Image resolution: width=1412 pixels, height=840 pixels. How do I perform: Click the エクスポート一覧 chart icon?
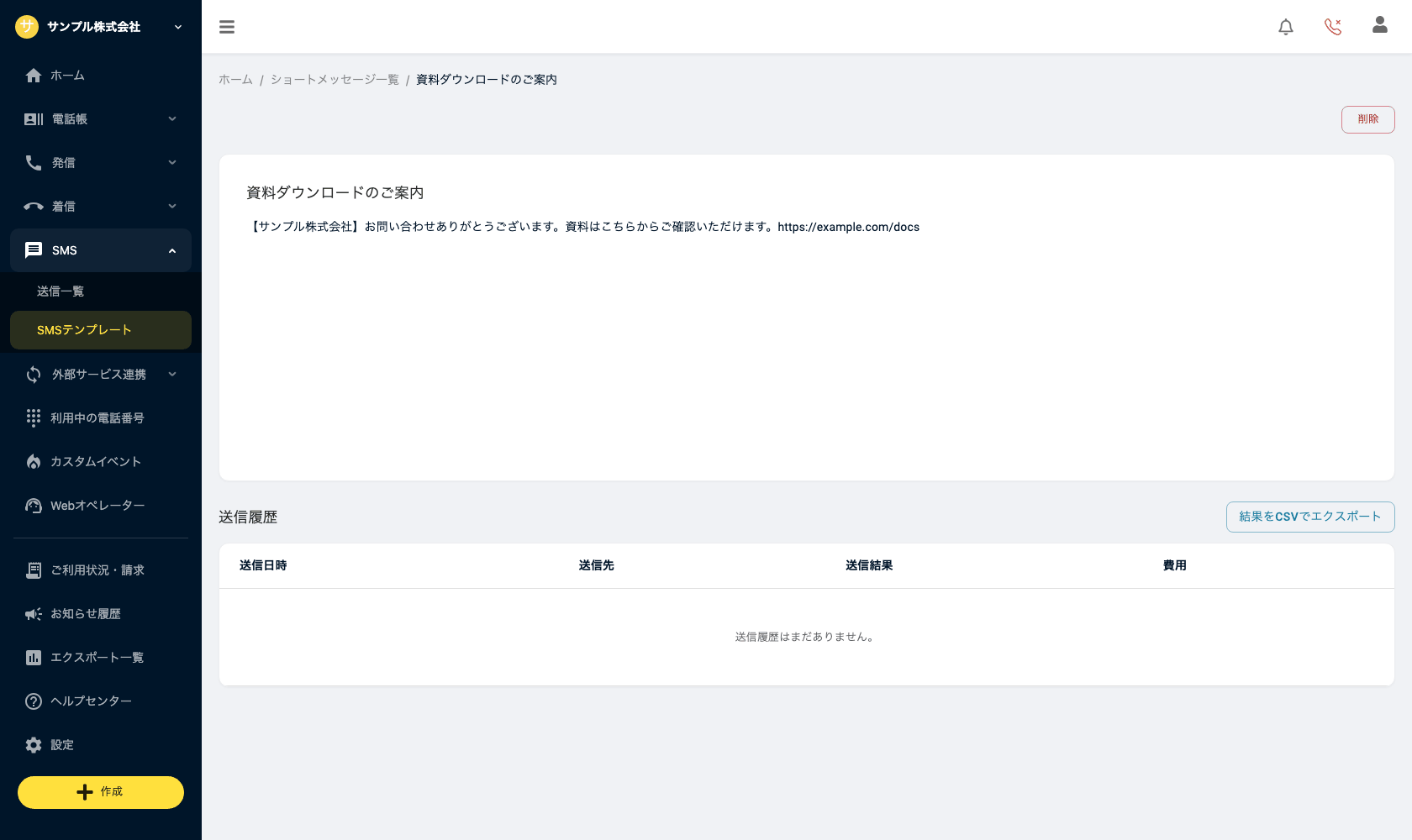point(34,658)
